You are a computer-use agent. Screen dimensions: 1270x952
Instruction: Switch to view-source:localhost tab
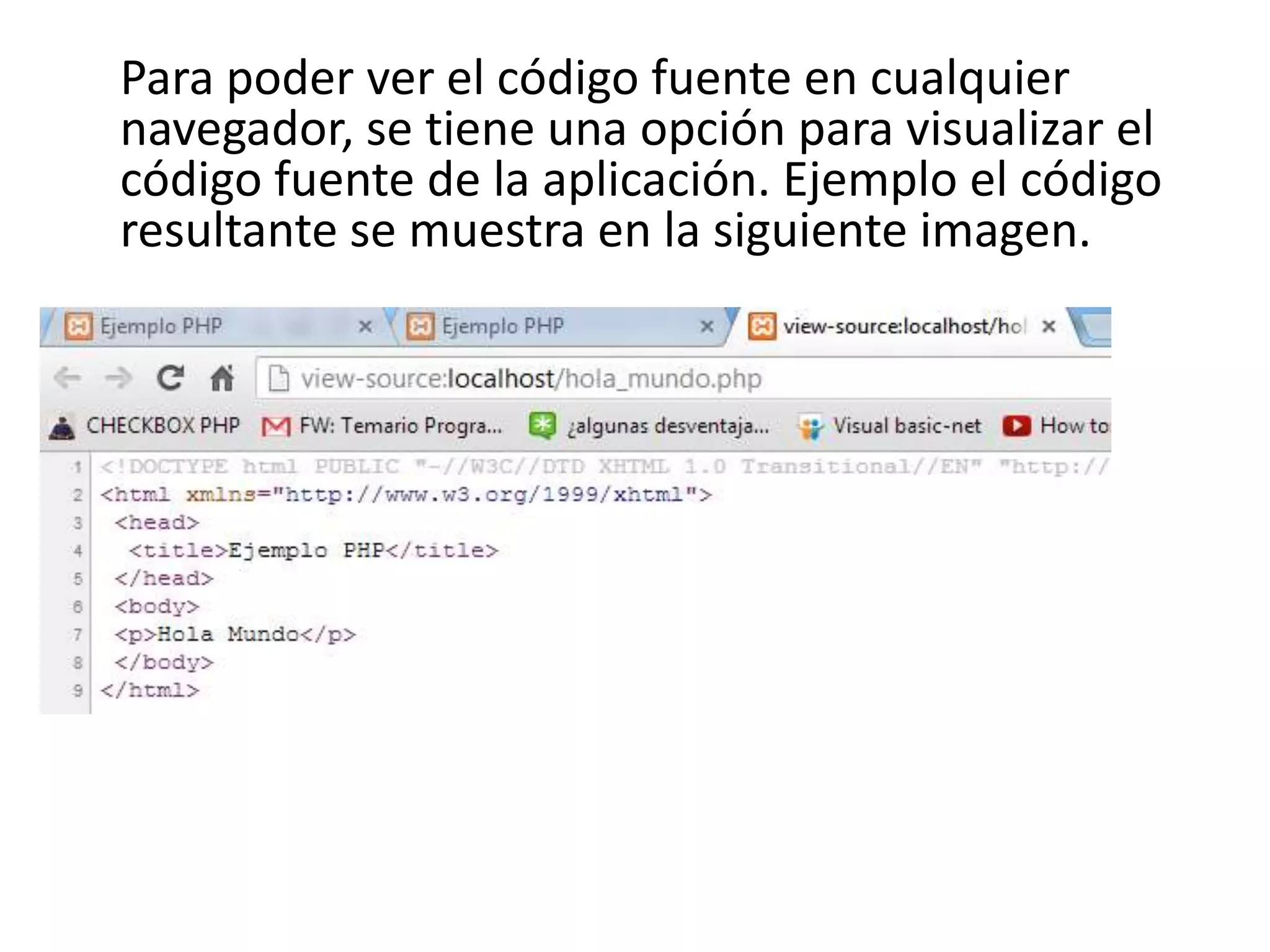(x=903, y=326)
